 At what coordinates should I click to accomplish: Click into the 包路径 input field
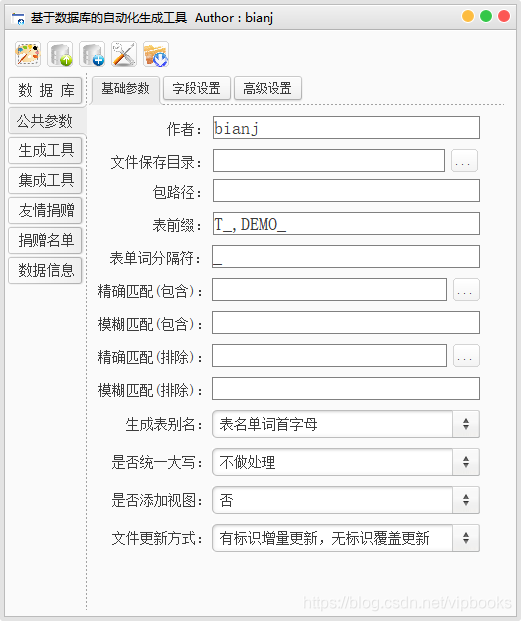tap(346, 190)
